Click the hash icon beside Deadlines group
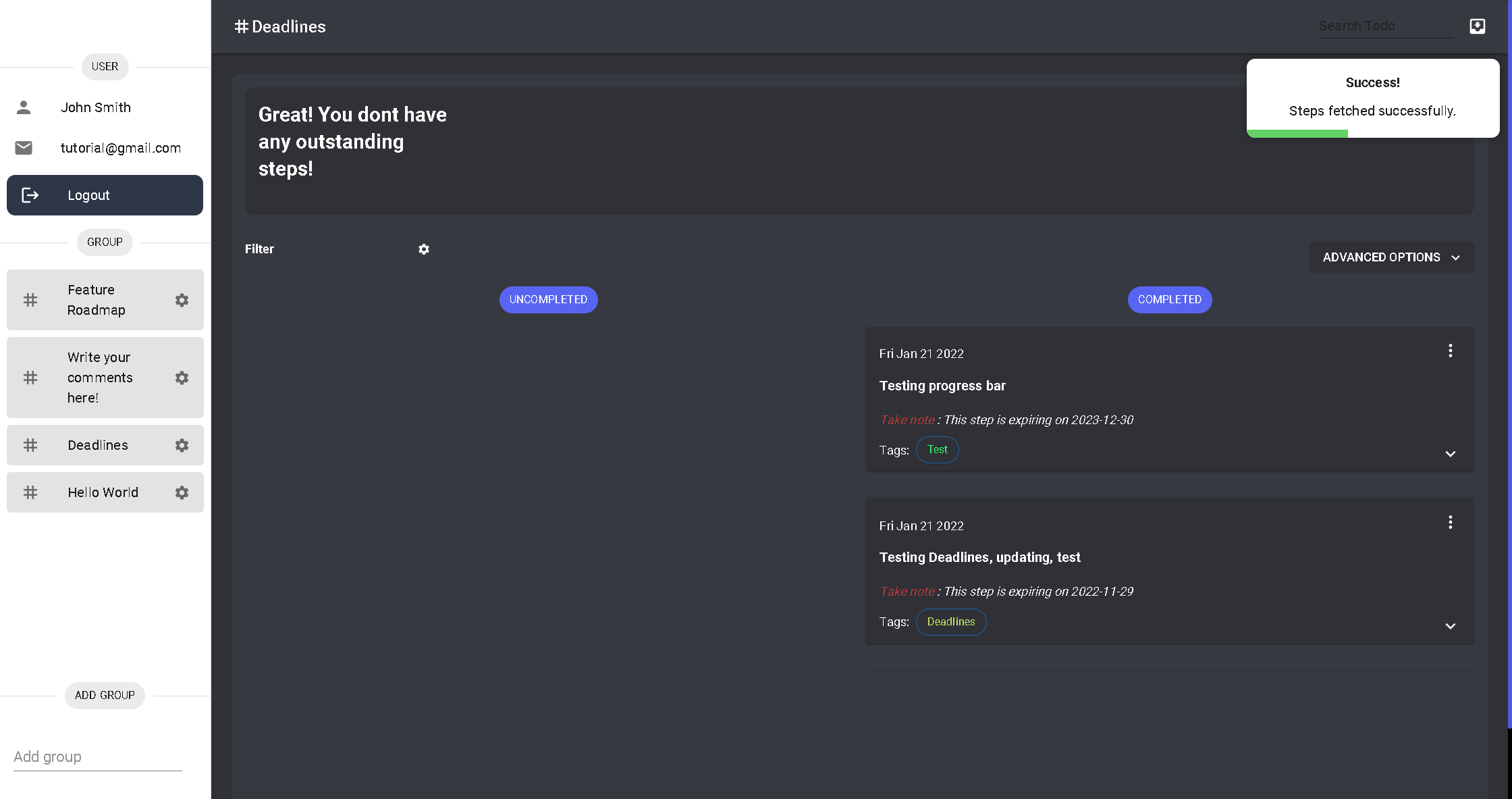Screen dimensions: 1512x799 pos(30,445)
